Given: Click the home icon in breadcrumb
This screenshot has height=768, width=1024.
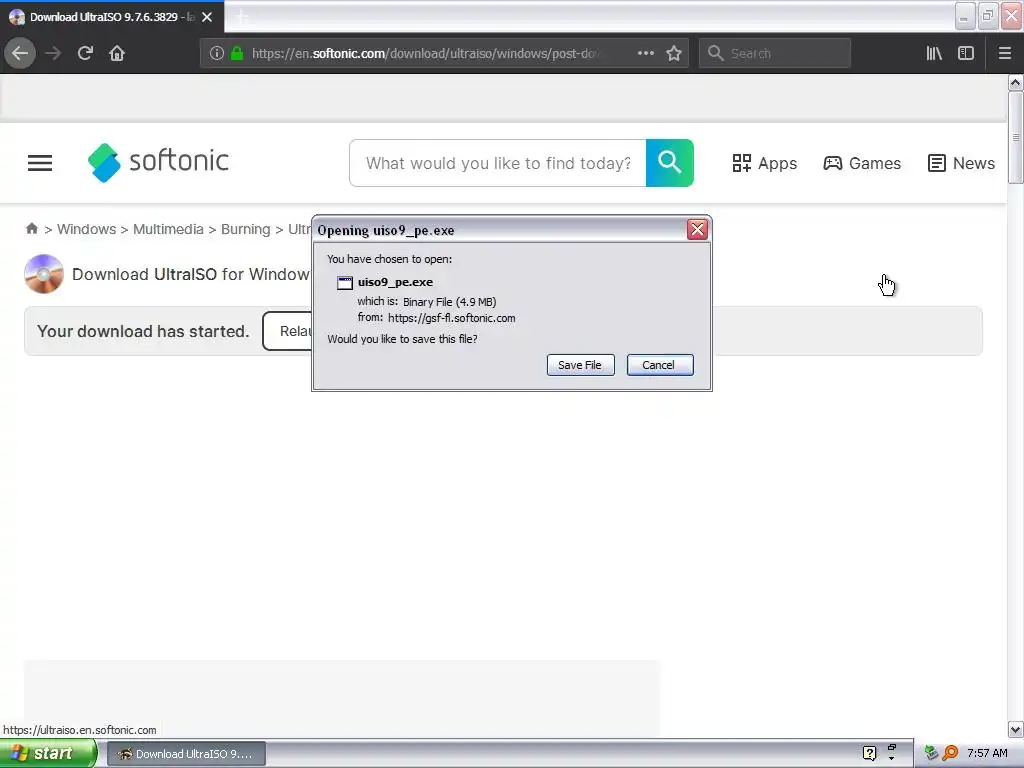Looking at the screenshot, I should tap(31, 229).
